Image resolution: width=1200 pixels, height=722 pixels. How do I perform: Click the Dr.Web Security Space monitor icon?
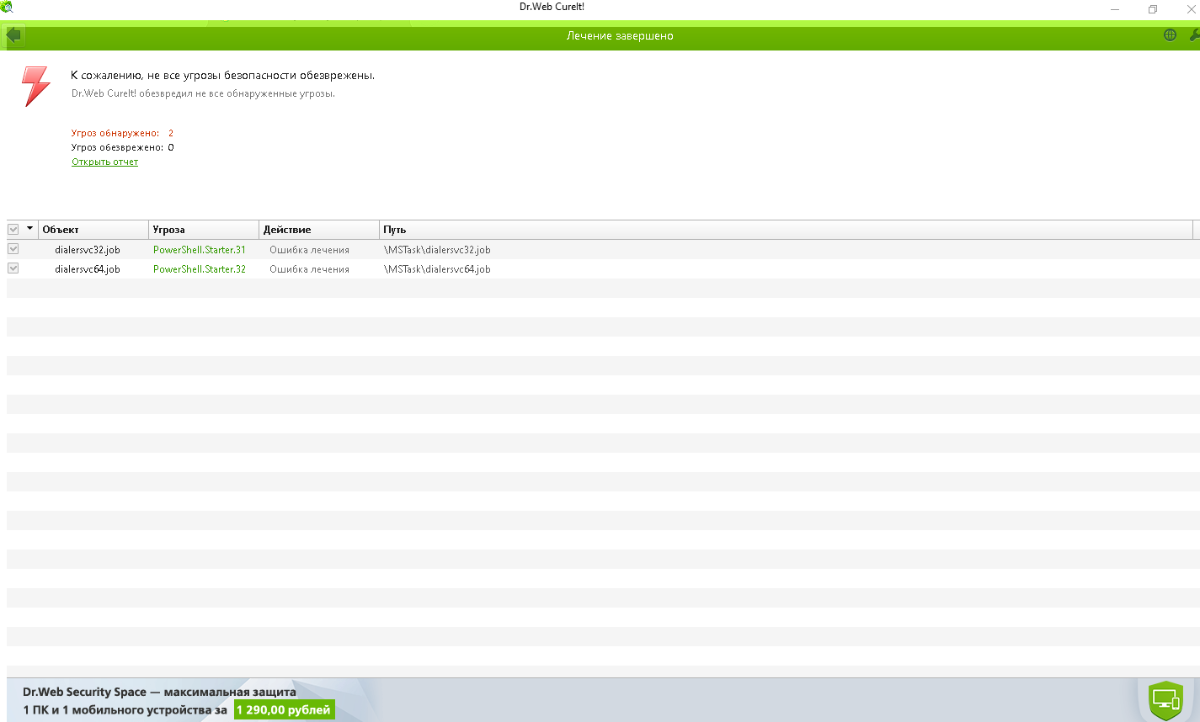tap(1166, 699)
